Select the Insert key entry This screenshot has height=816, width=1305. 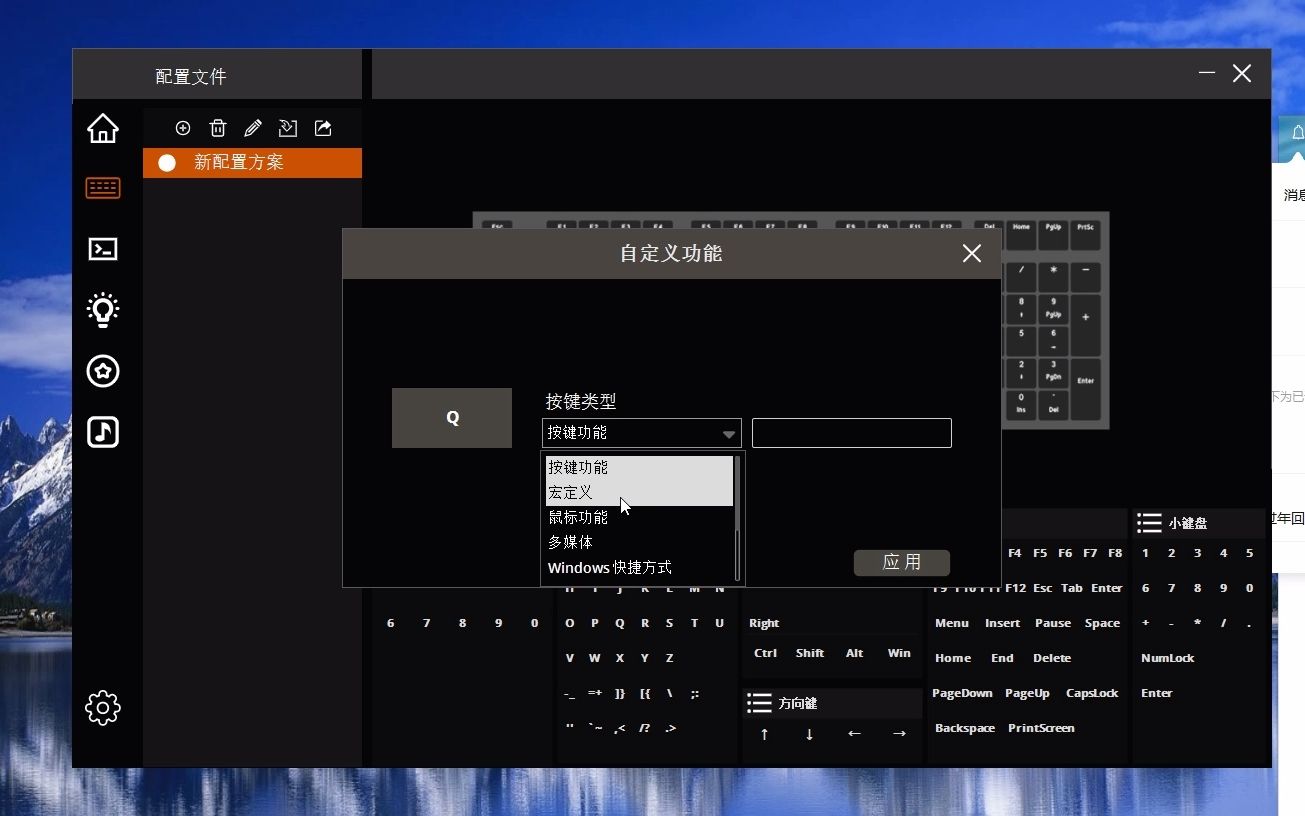(x=1003, y=623)
